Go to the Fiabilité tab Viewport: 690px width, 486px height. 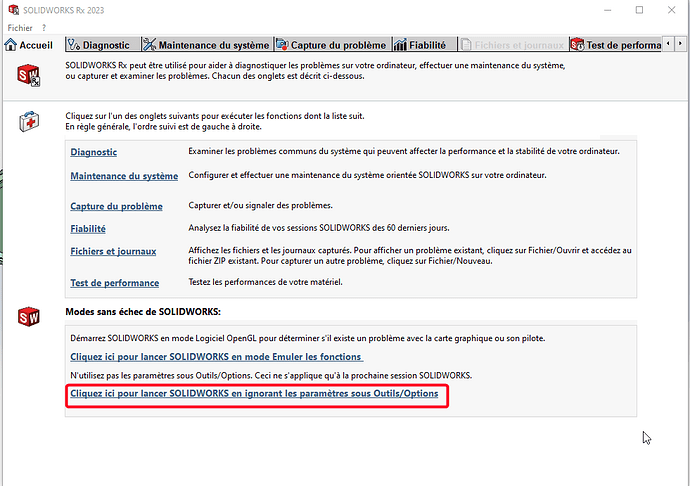(x=423, y=45)
